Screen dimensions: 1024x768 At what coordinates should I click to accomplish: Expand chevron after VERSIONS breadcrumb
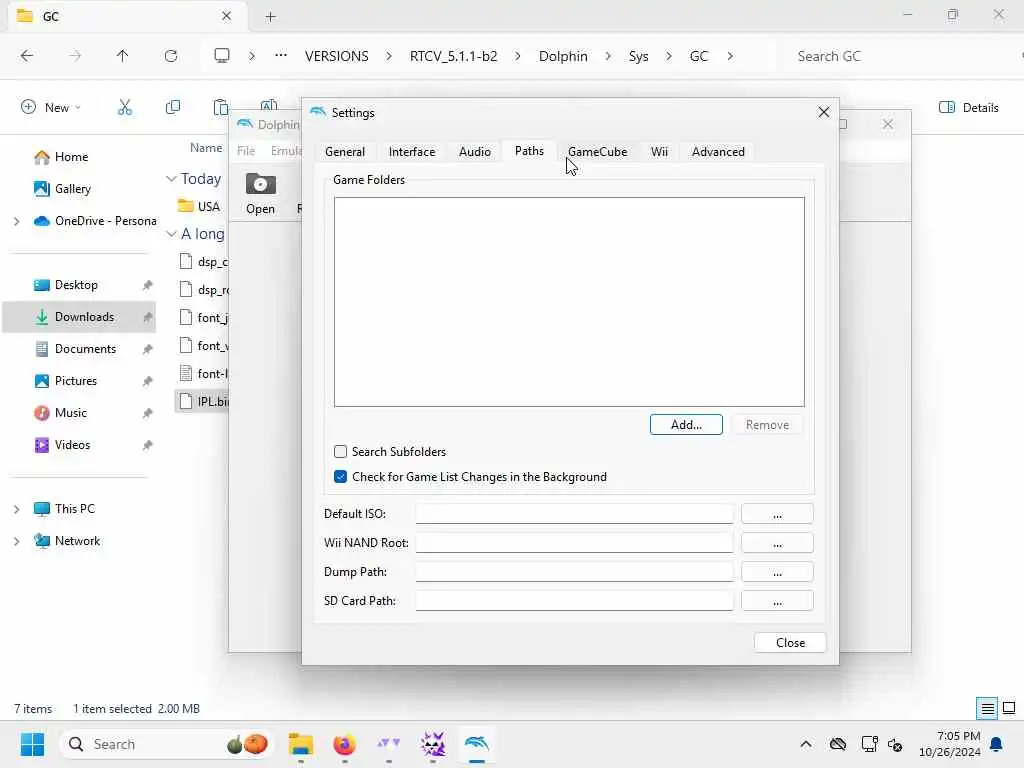point(389,56)
